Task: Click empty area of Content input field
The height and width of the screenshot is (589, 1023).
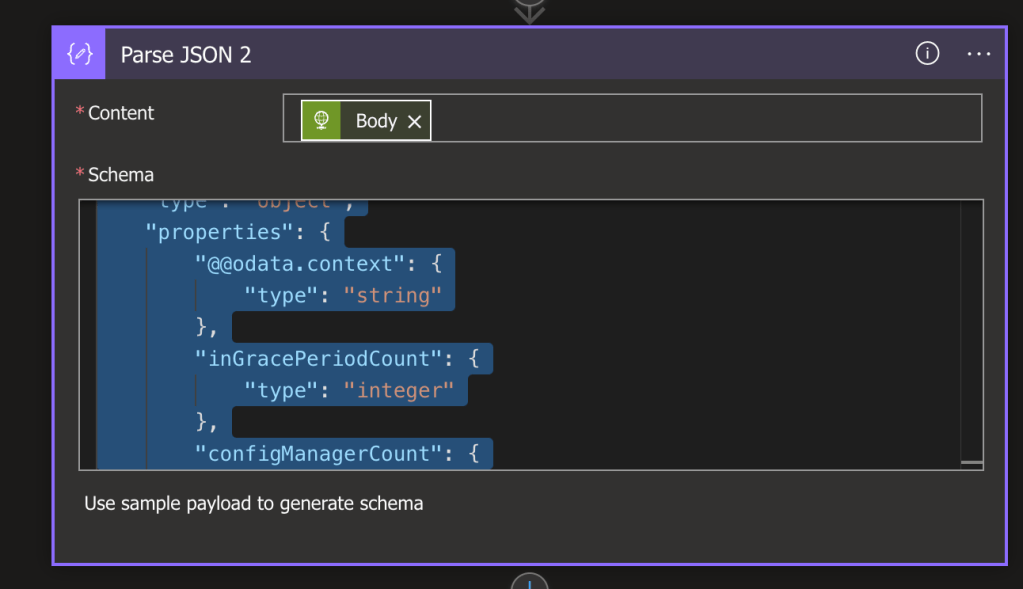Action: (x=700, y=119)
